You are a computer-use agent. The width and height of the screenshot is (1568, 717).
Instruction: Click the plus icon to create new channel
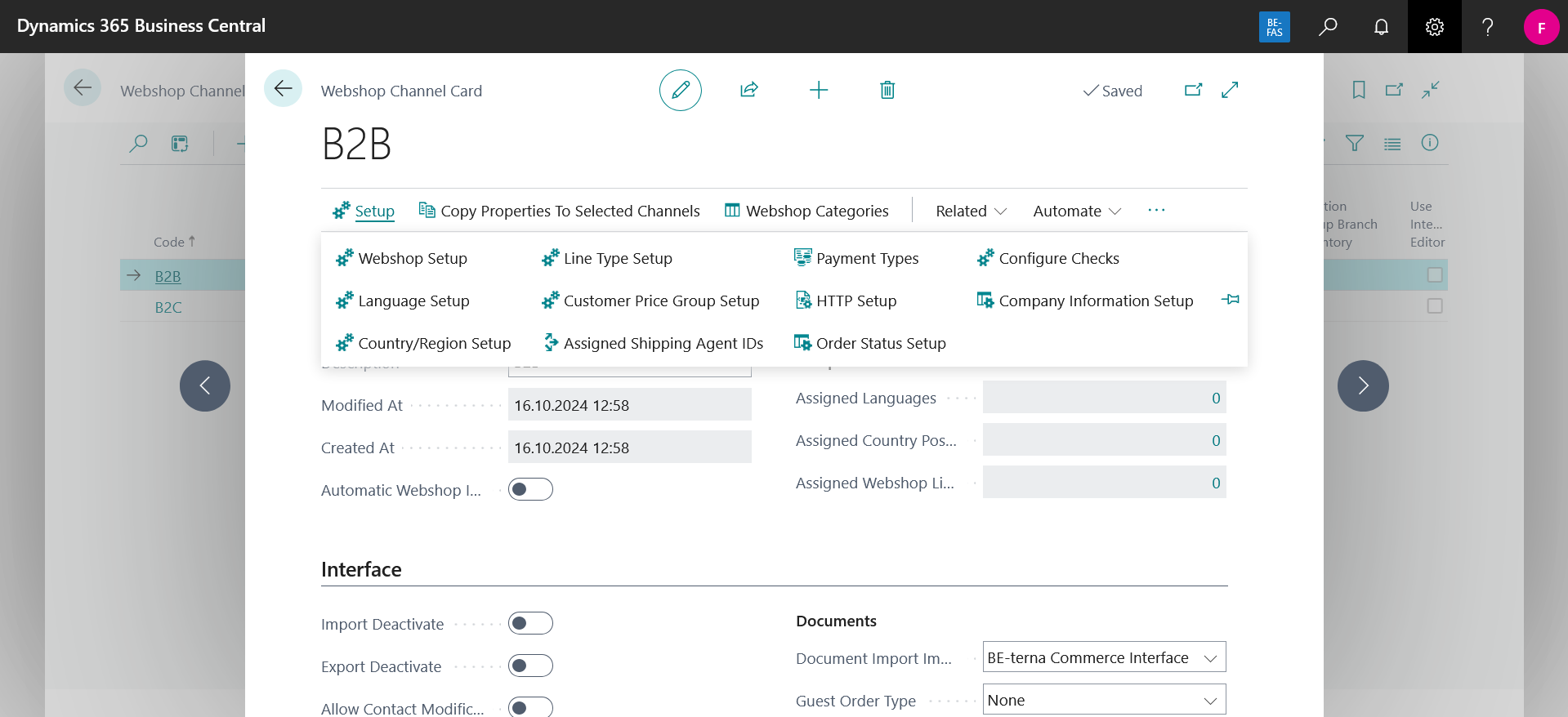point(819,90)
